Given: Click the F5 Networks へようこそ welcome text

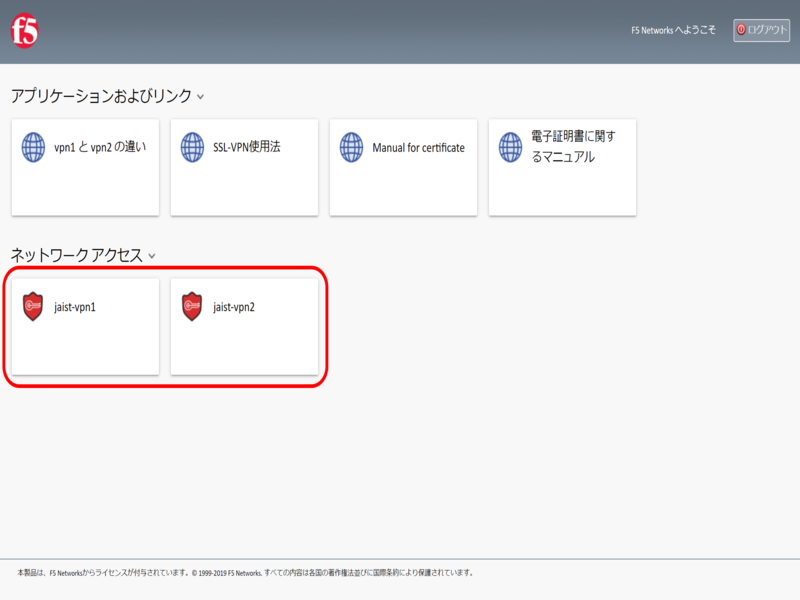Looking at the screenshot, I should click(673, 31).
